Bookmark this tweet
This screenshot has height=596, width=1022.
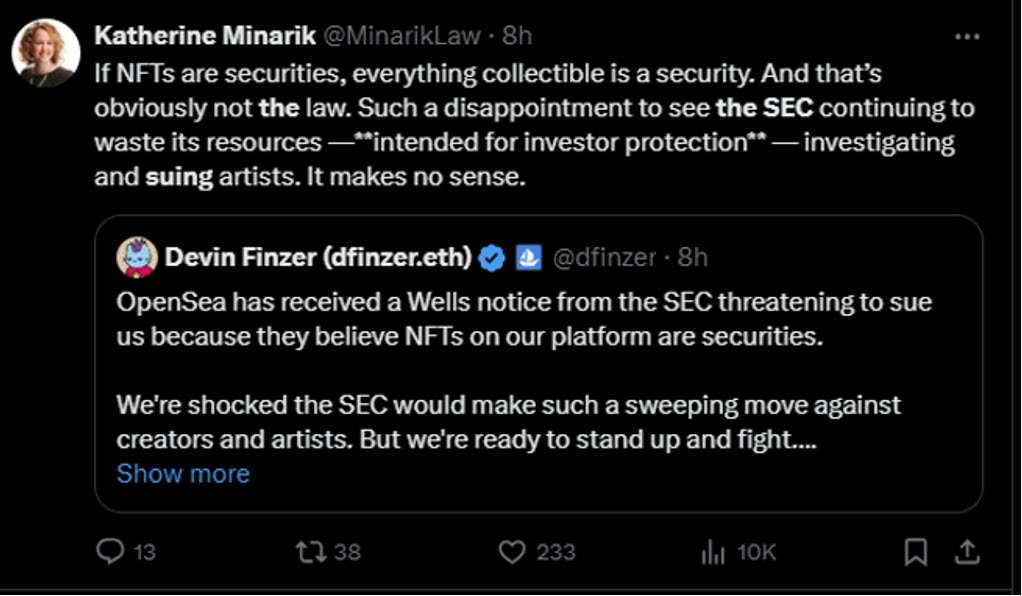click(915, 551)
